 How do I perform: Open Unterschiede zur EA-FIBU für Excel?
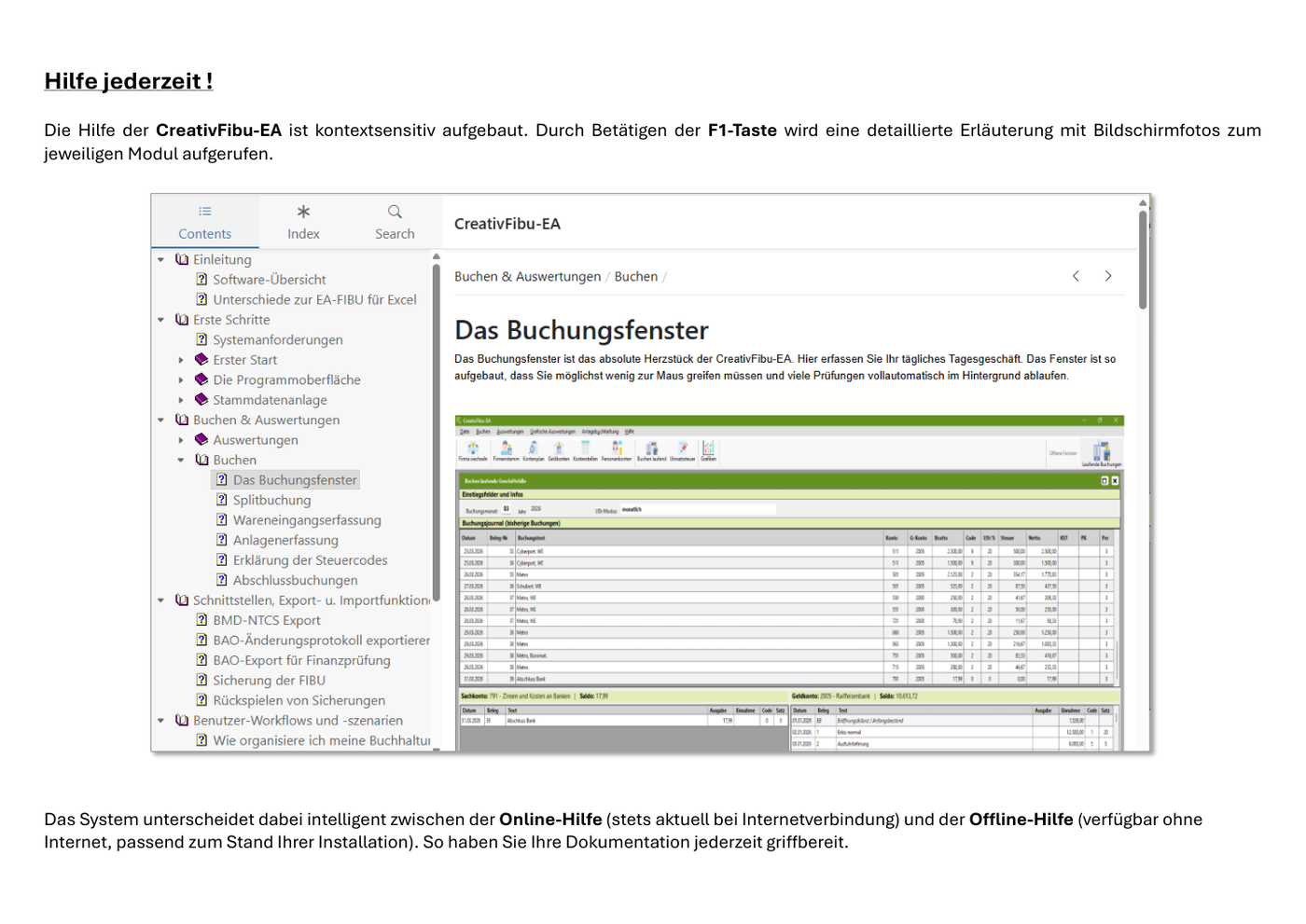point(314,299)
